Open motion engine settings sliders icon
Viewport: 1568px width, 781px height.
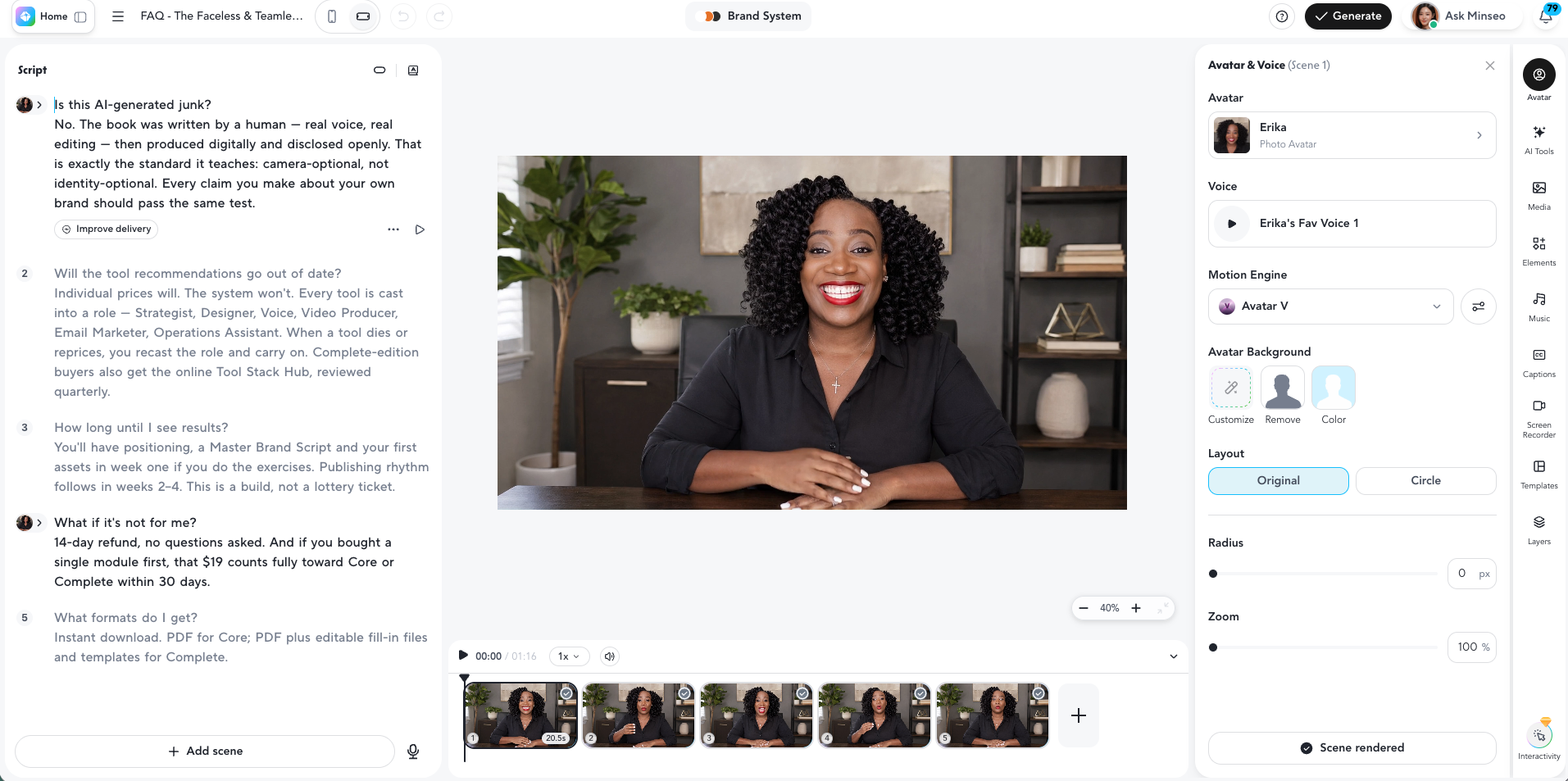1478,306
